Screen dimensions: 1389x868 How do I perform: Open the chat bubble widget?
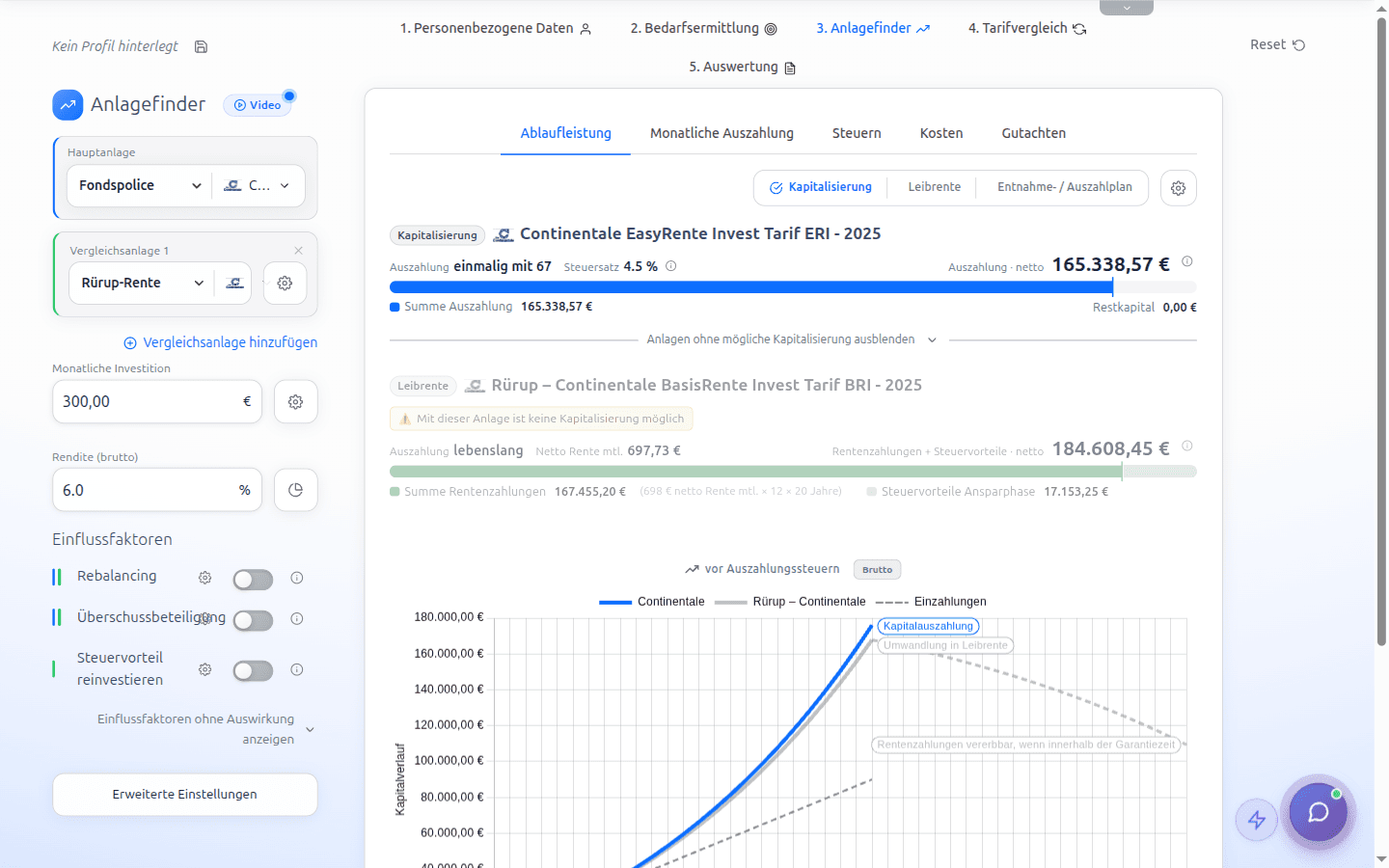click(1319, 812)
